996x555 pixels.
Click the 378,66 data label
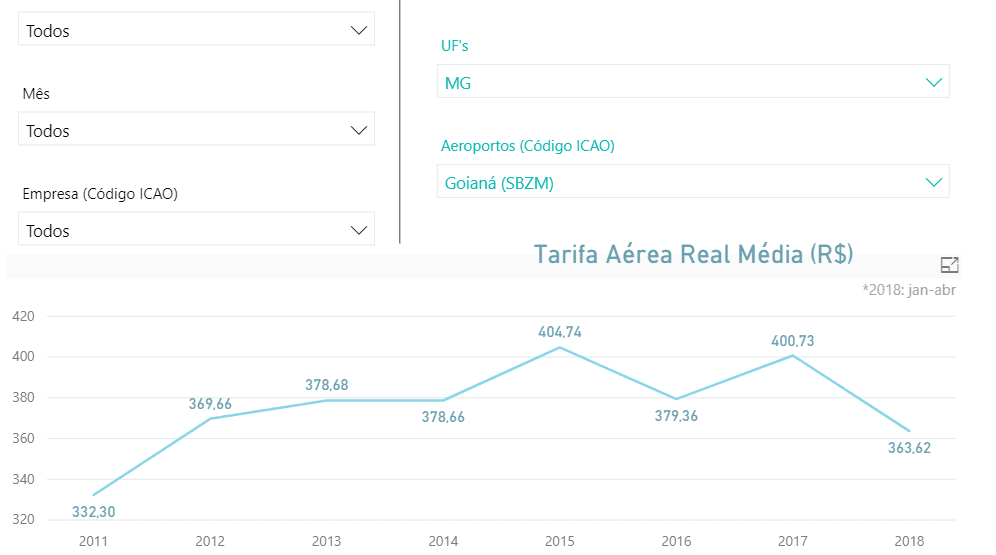point(443,417)
